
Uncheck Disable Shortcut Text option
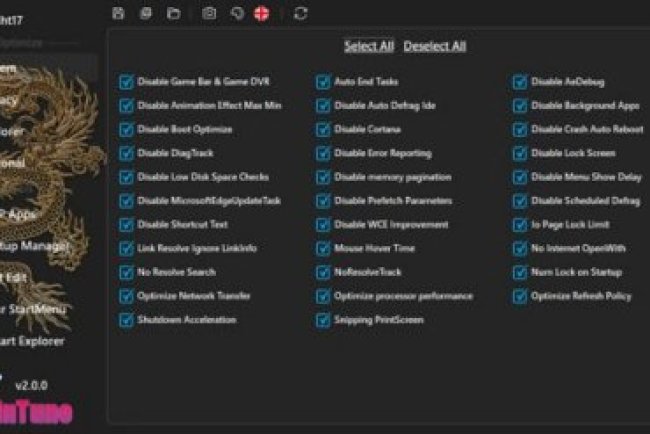(x=126, y=225)
